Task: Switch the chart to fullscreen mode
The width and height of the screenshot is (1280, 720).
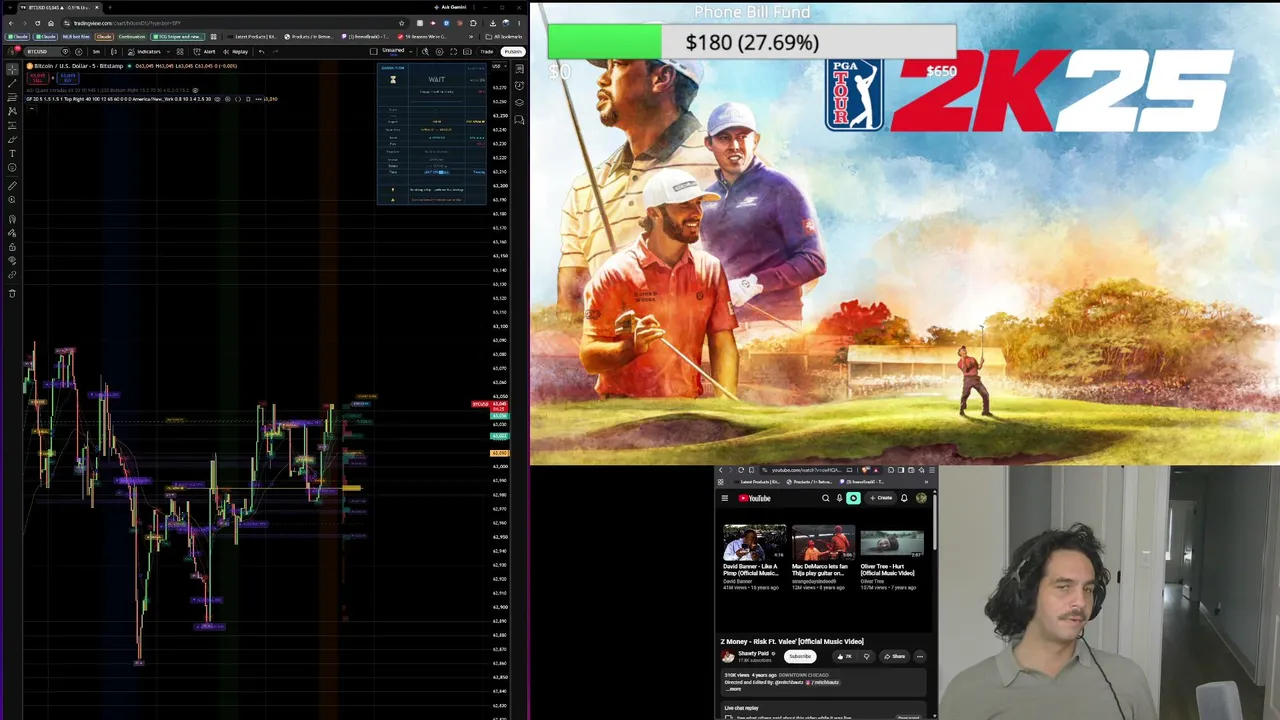Action: (453, 51)
